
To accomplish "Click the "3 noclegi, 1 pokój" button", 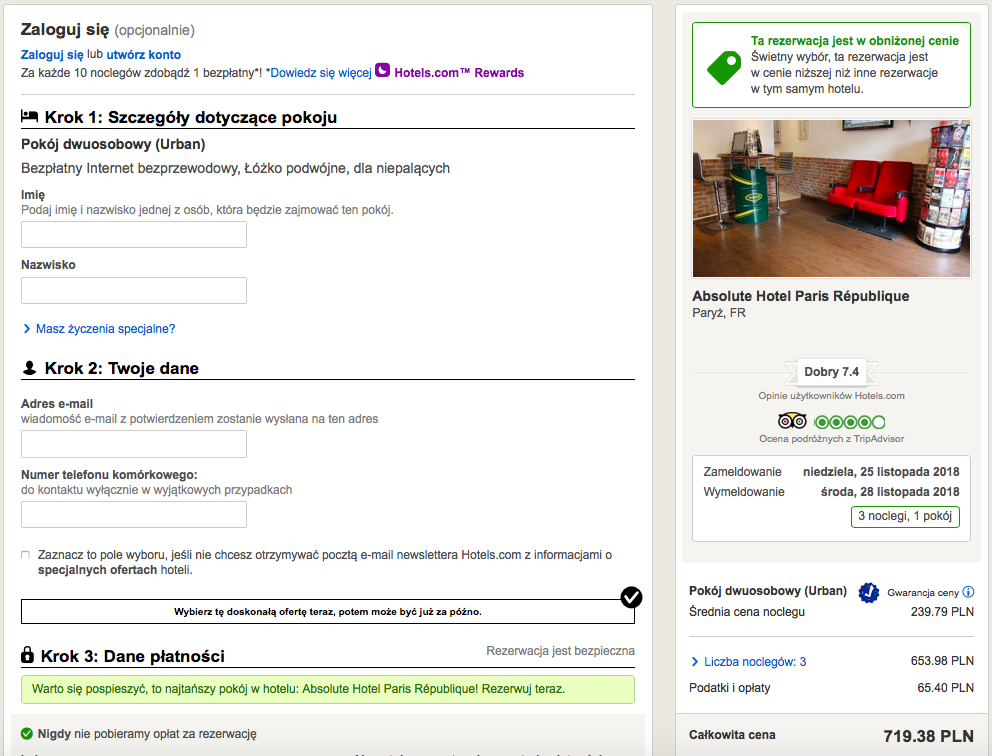I will coord(905,517).
